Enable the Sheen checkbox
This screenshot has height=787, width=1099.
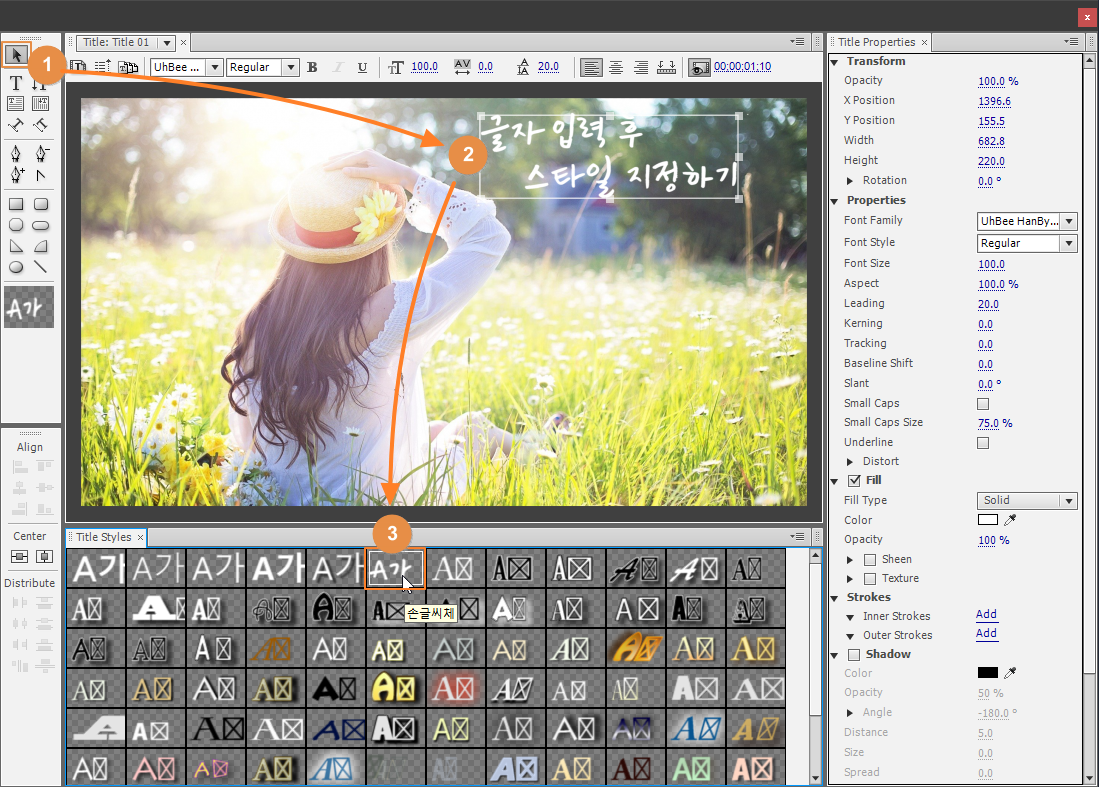870,559
